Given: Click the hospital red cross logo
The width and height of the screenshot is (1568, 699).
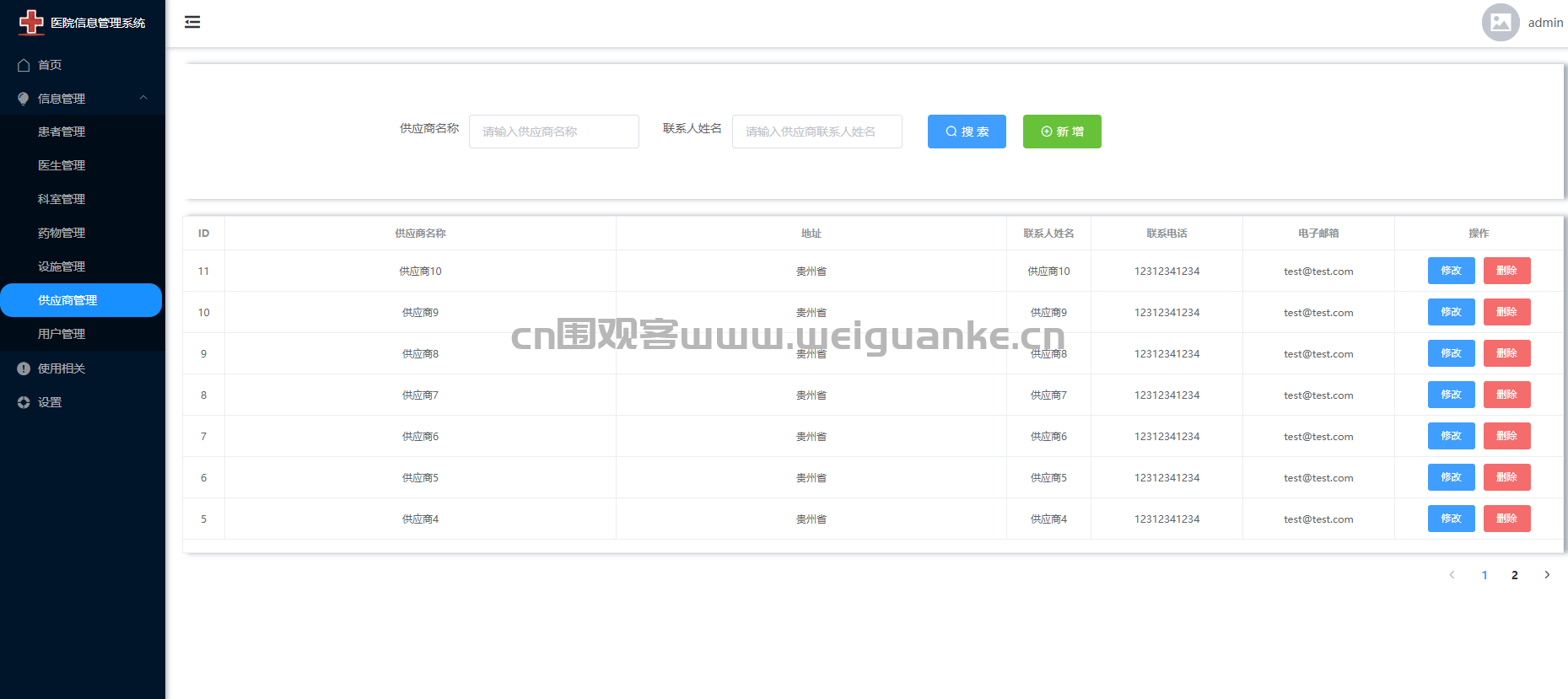Looking at the screenshot, I should 31,22.
